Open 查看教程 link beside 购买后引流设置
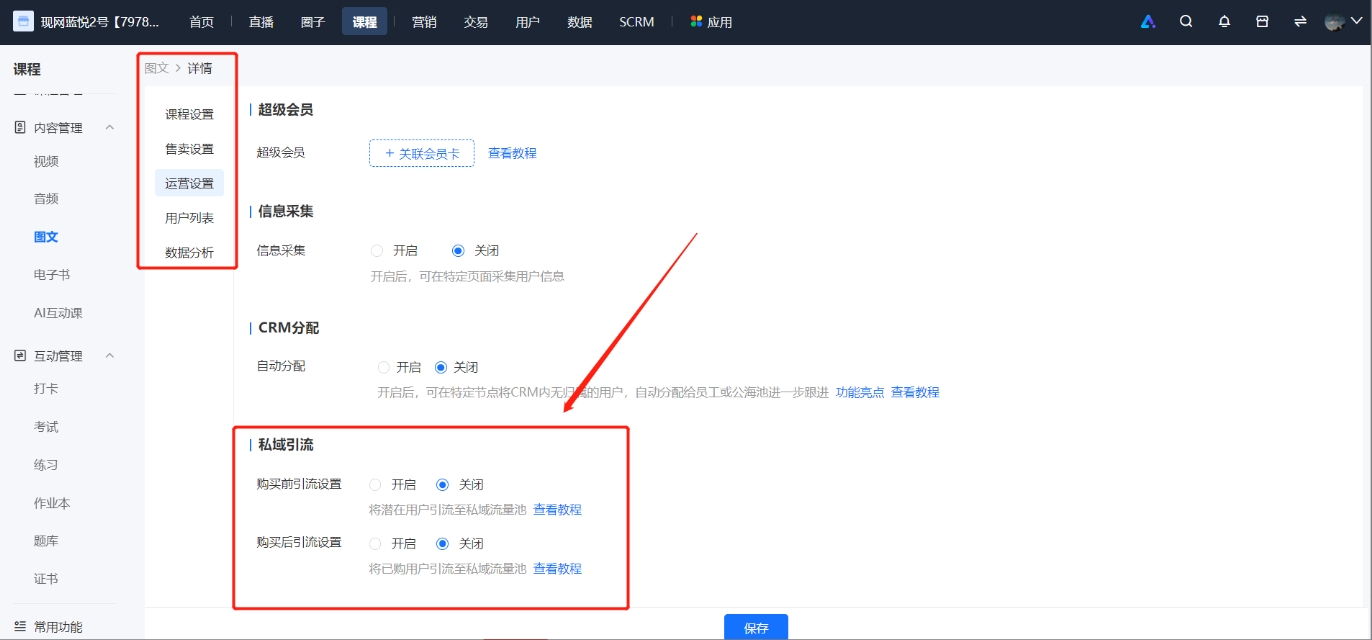This screenshot has width=1372, height=640. pos(557,568)
